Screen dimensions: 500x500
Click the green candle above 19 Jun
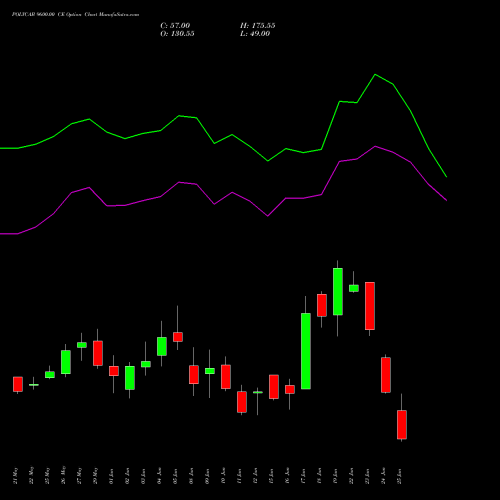click(338, 292)
